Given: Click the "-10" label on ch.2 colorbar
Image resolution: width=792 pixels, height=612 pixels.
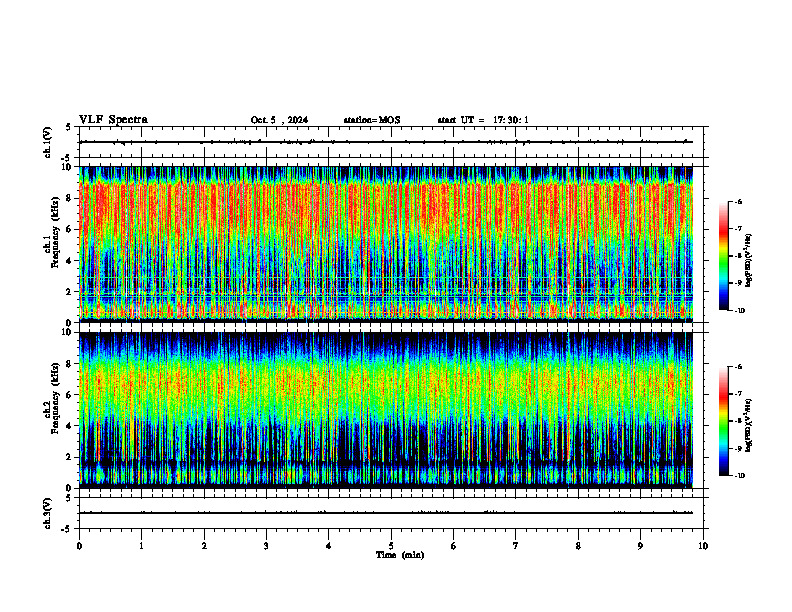Looking at the screenshot, I should point(739,476).
